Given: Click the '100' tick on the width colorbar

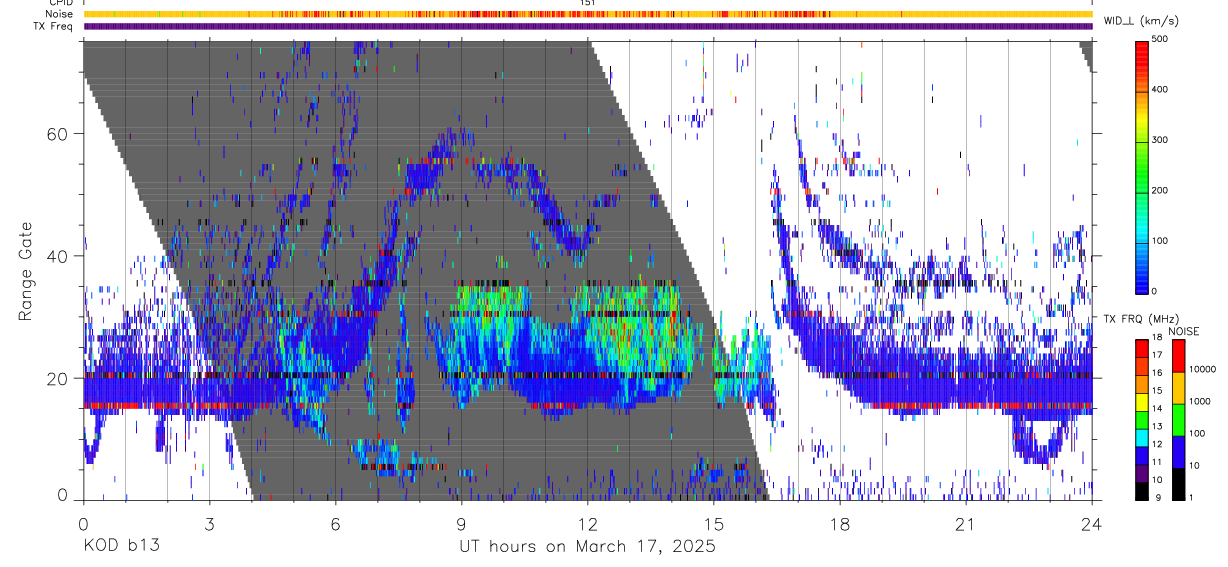Looking at the screenshot, I should [1161, 241].
